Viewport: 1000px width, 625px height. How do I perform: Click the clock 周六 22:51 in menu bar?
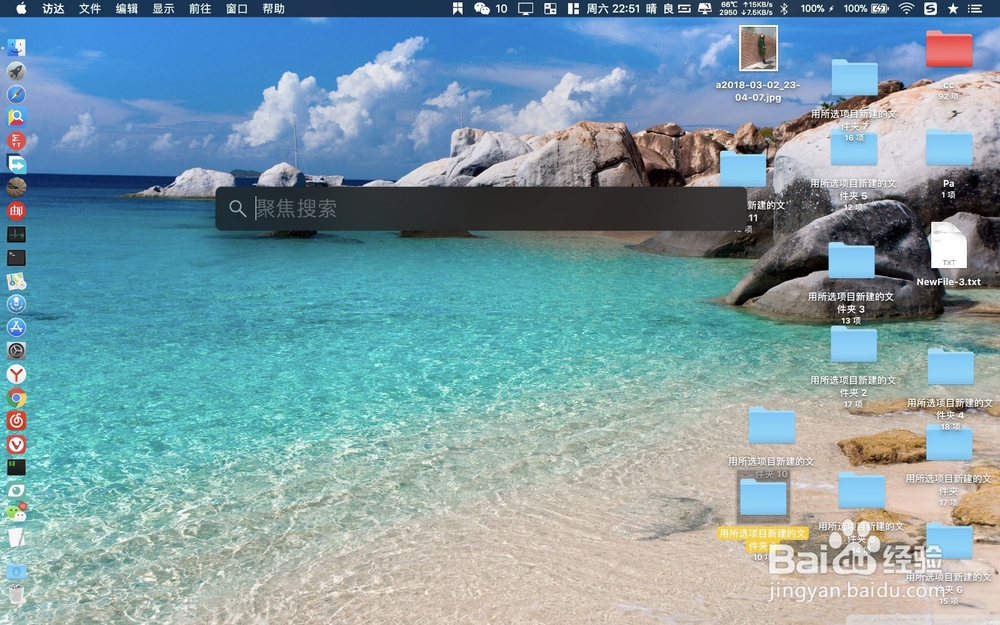point(612,8)
